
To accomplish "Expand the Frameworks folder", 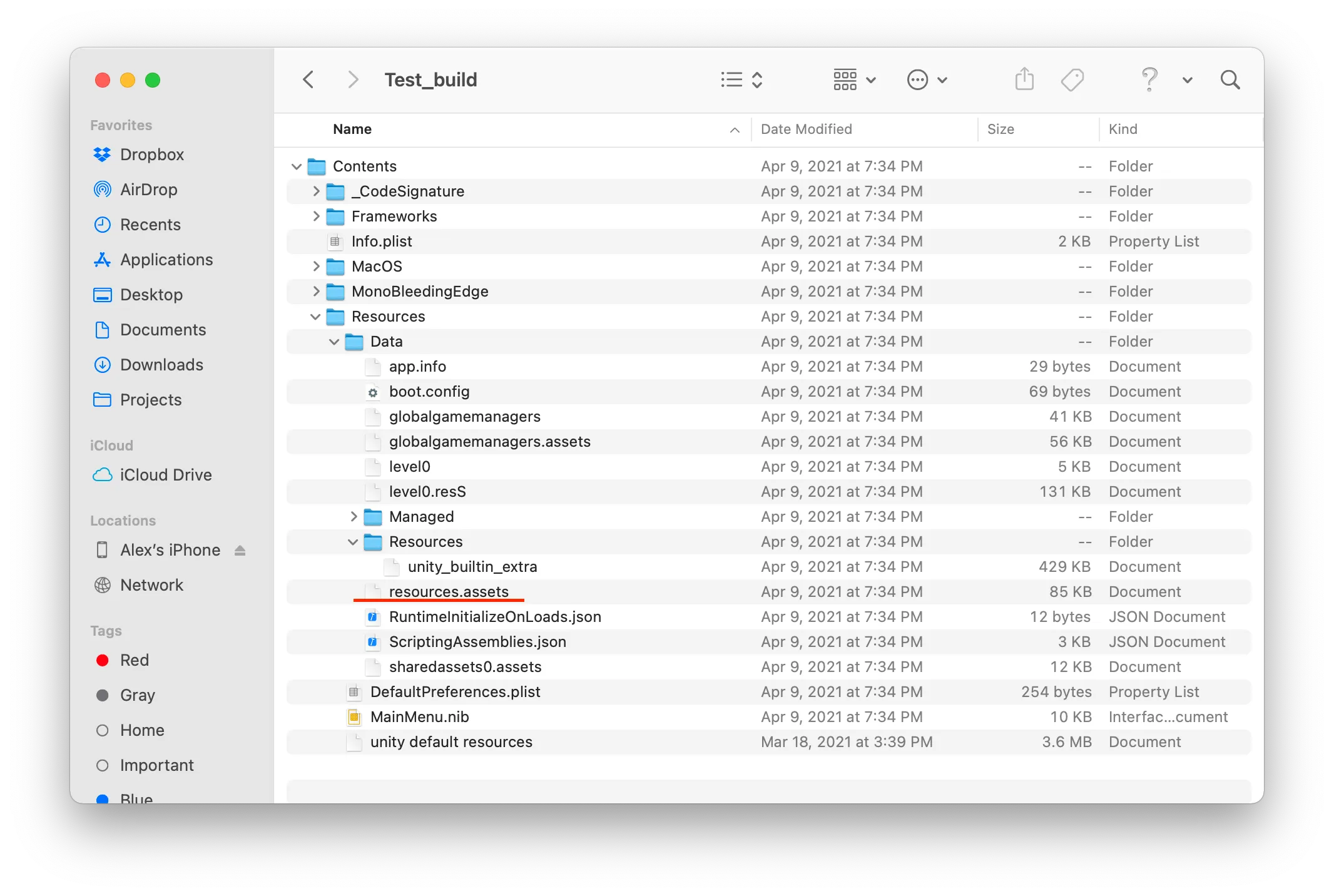I will point(315,216).
